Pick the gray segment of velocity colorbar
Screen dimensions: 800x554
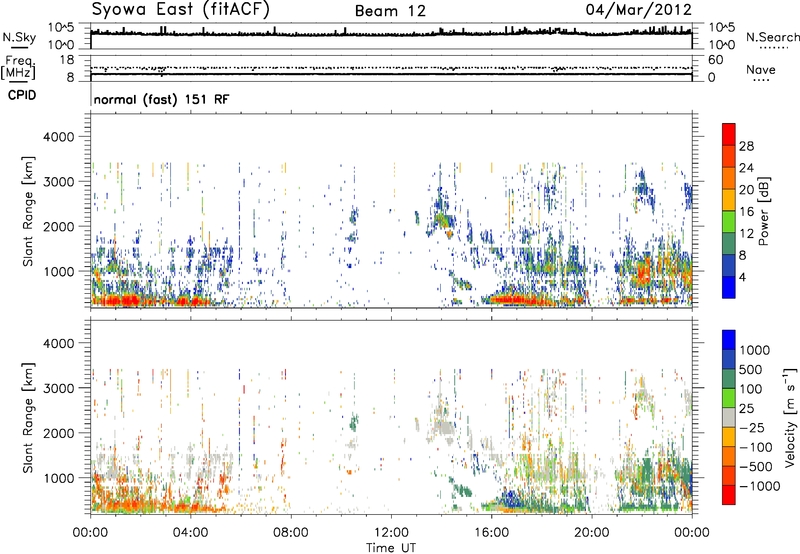[729, 418]
